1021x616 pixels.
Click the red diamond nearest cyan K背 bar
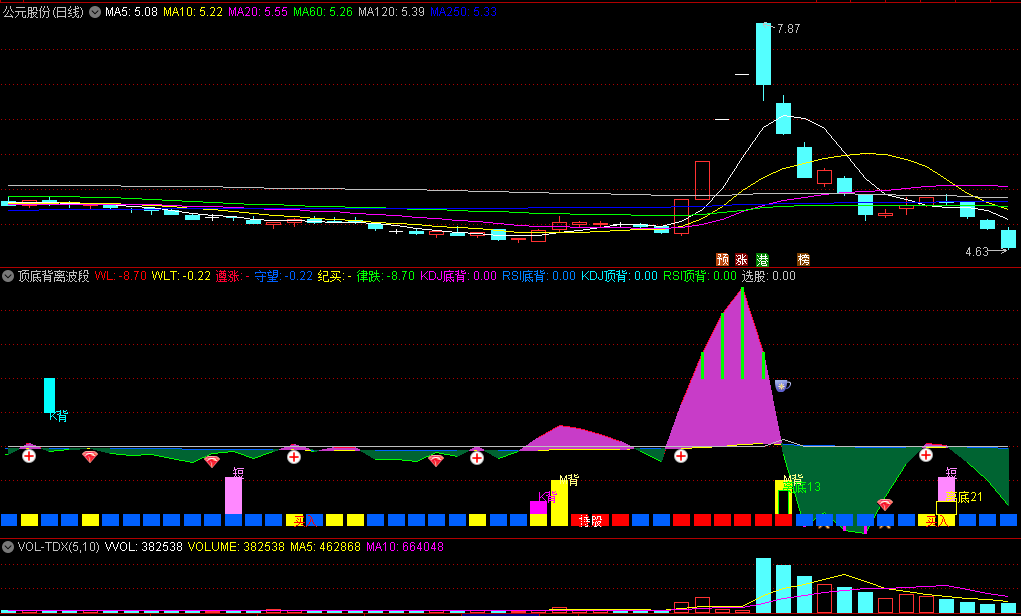90,456
